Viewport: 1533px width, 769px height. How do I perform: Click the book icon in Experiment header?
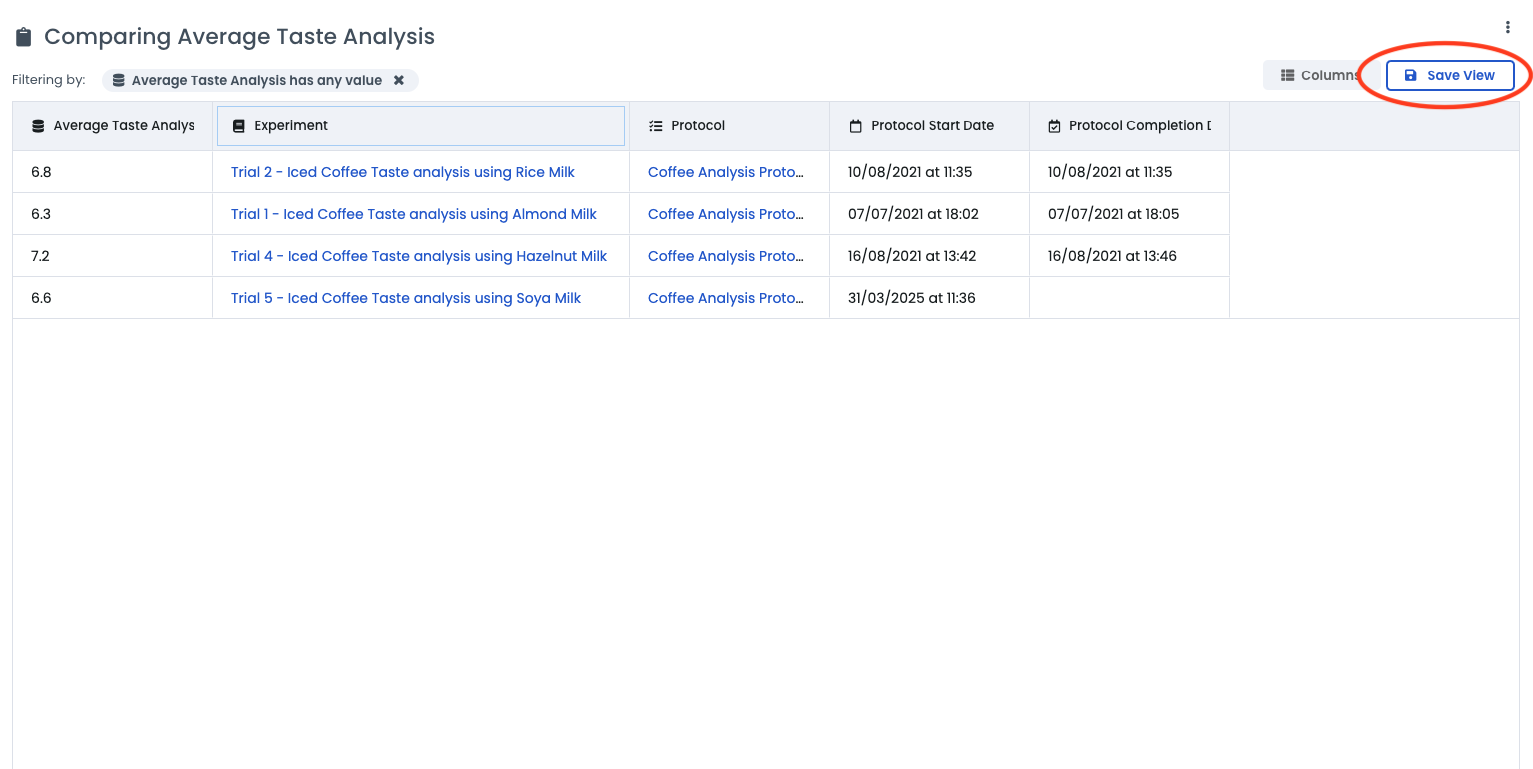(238, 126)
